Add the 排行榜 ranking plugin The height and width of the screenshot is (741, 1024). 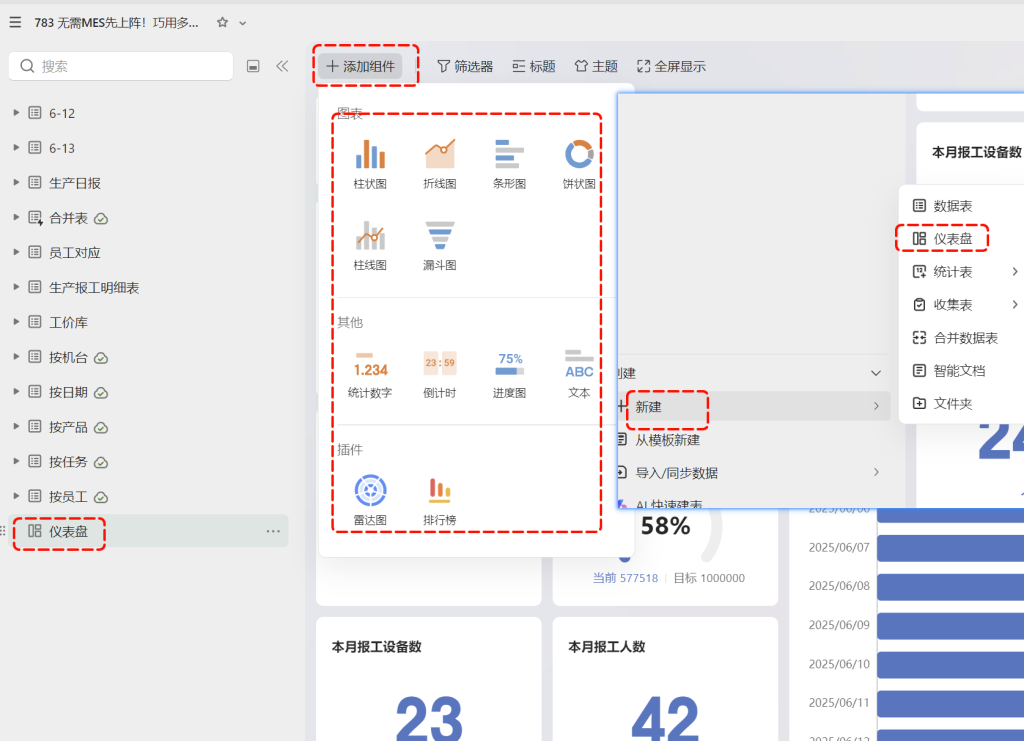coord(440,499)
